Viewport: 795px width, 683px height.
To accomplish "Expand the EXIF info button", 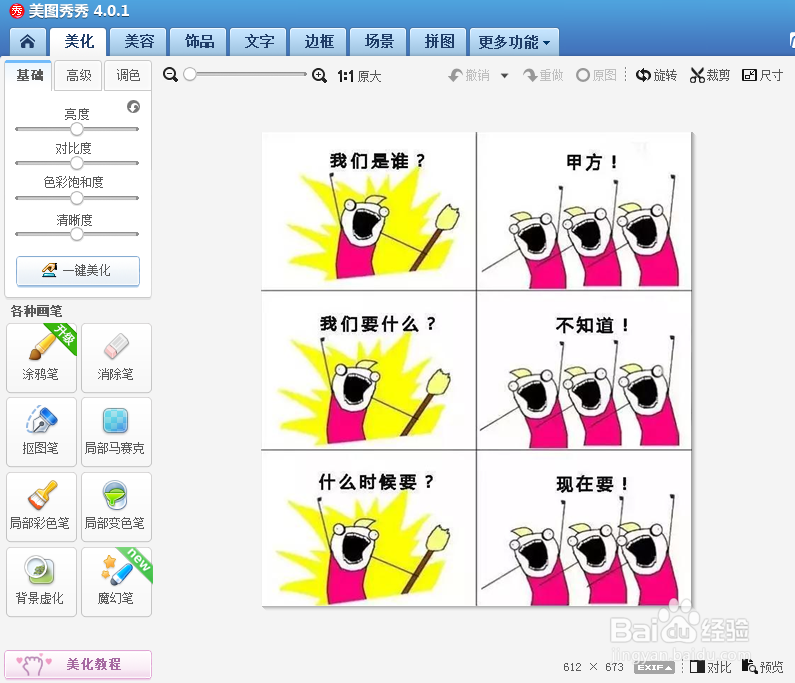I will (654, 667).
